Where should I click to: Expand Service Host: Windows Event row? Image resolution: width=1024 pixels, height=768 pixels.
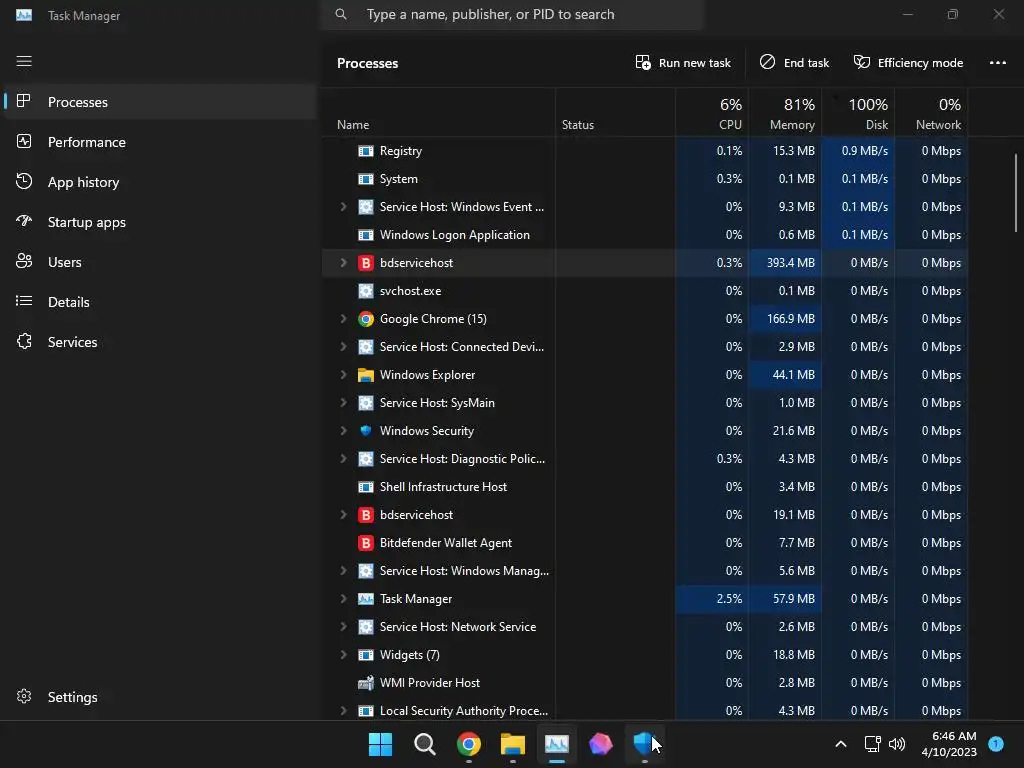click(x=344, y=206)
